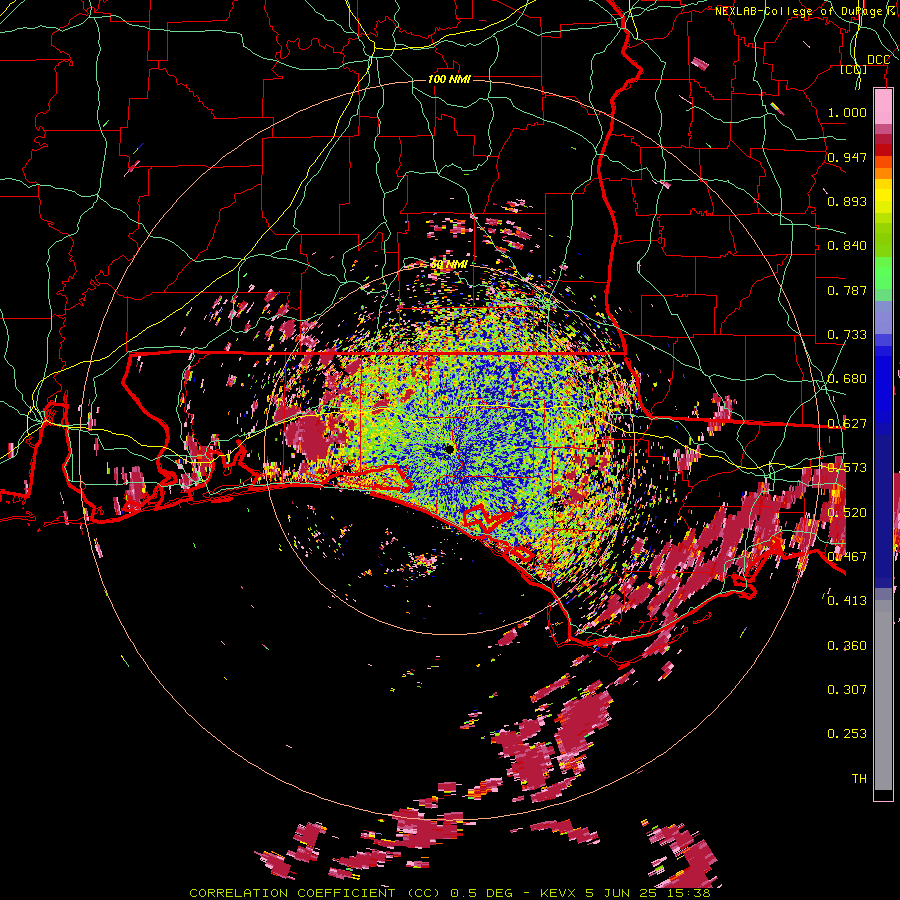
Task: Click the gray lower segment of the color bar
Action: coord(883,695)
